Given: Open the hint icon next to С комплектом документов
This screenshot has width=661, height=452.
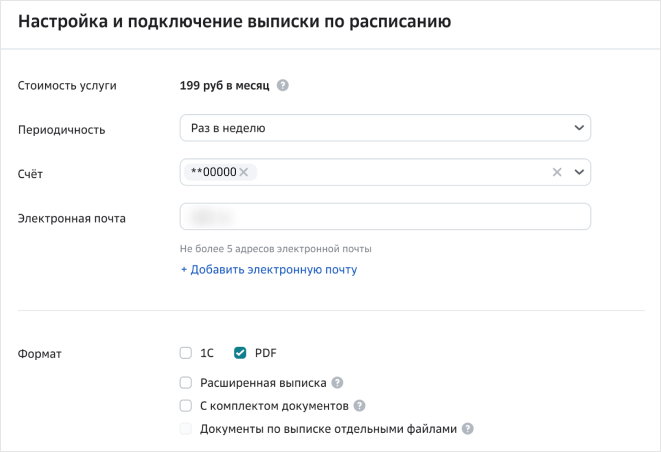Looking at the screenshot, I should click(x=359, y=406).
